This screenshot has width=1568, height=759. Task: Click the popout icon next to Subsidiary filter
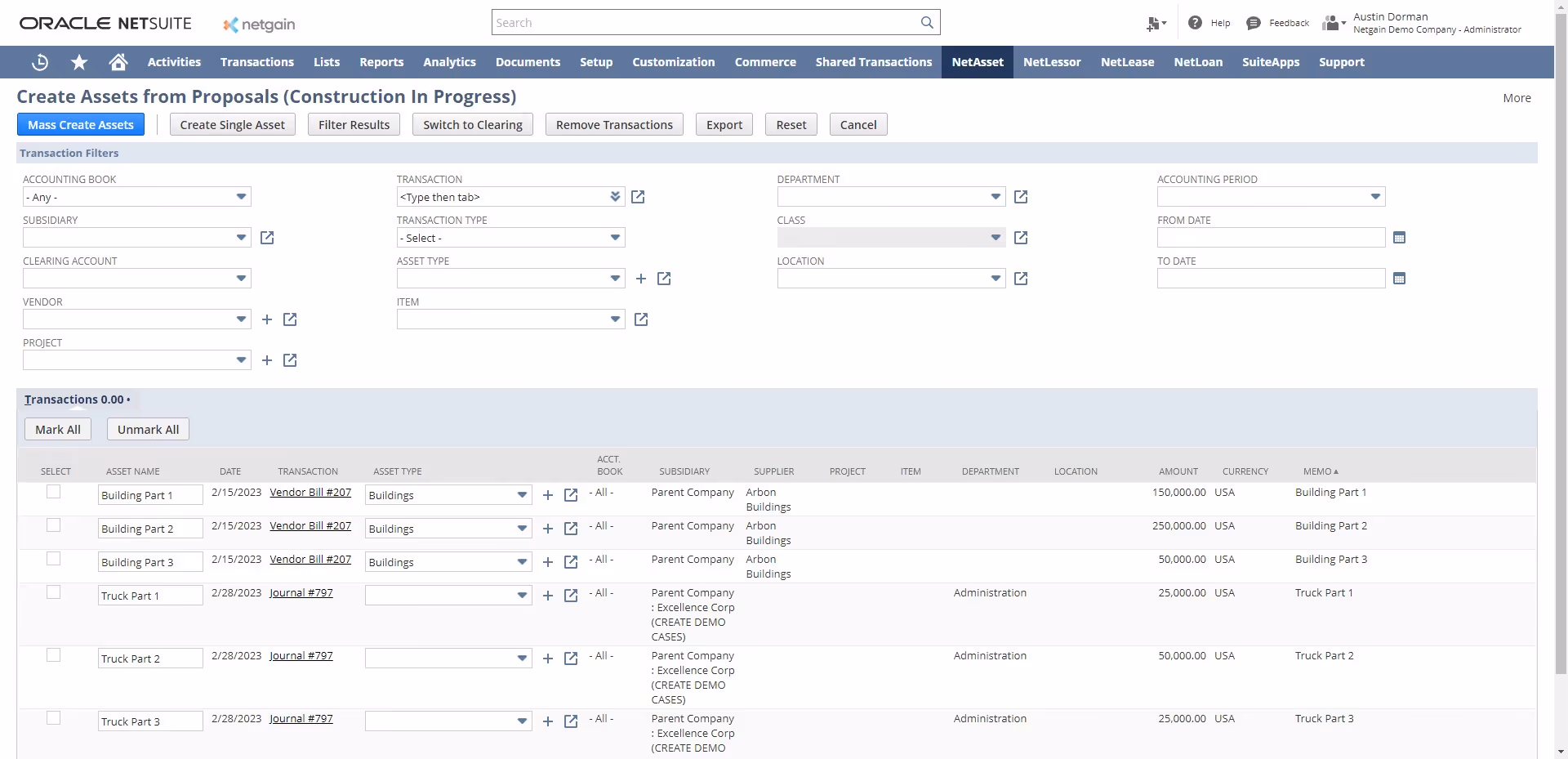point(267,238)
